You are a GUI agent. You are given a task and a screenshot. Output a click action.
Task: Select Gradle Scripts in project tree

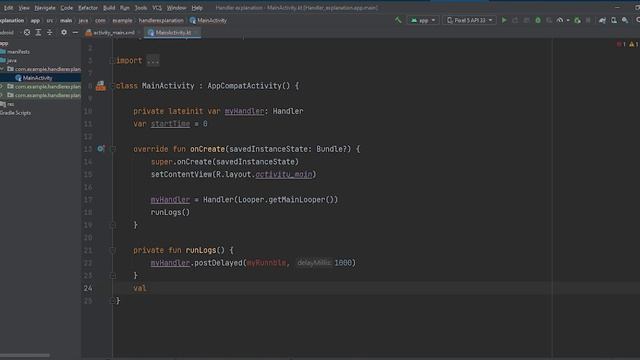tap(16, 113)
